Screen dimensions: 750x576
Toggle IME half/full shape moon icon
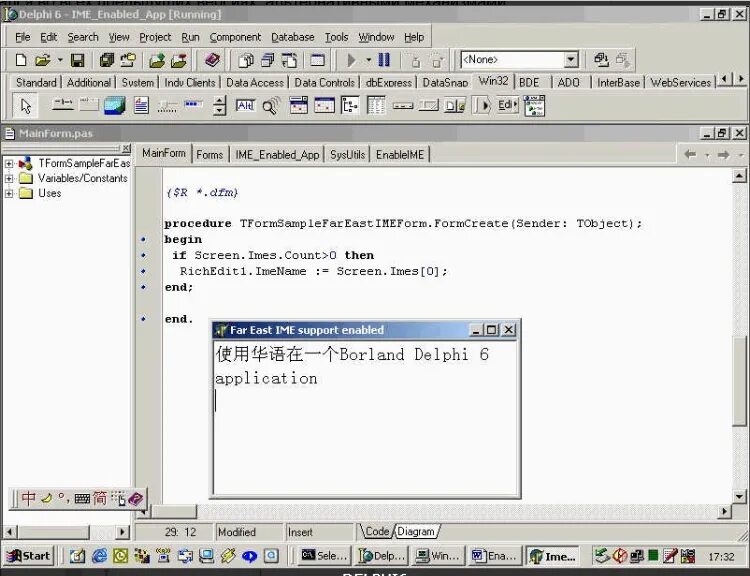click(x=46, y=498)
